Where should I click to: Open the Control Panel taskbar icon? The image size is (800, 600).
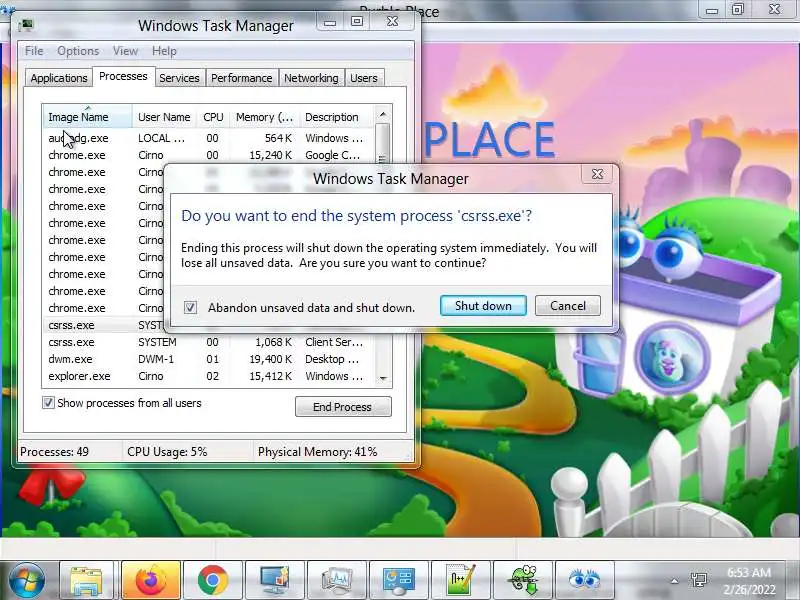398,580
